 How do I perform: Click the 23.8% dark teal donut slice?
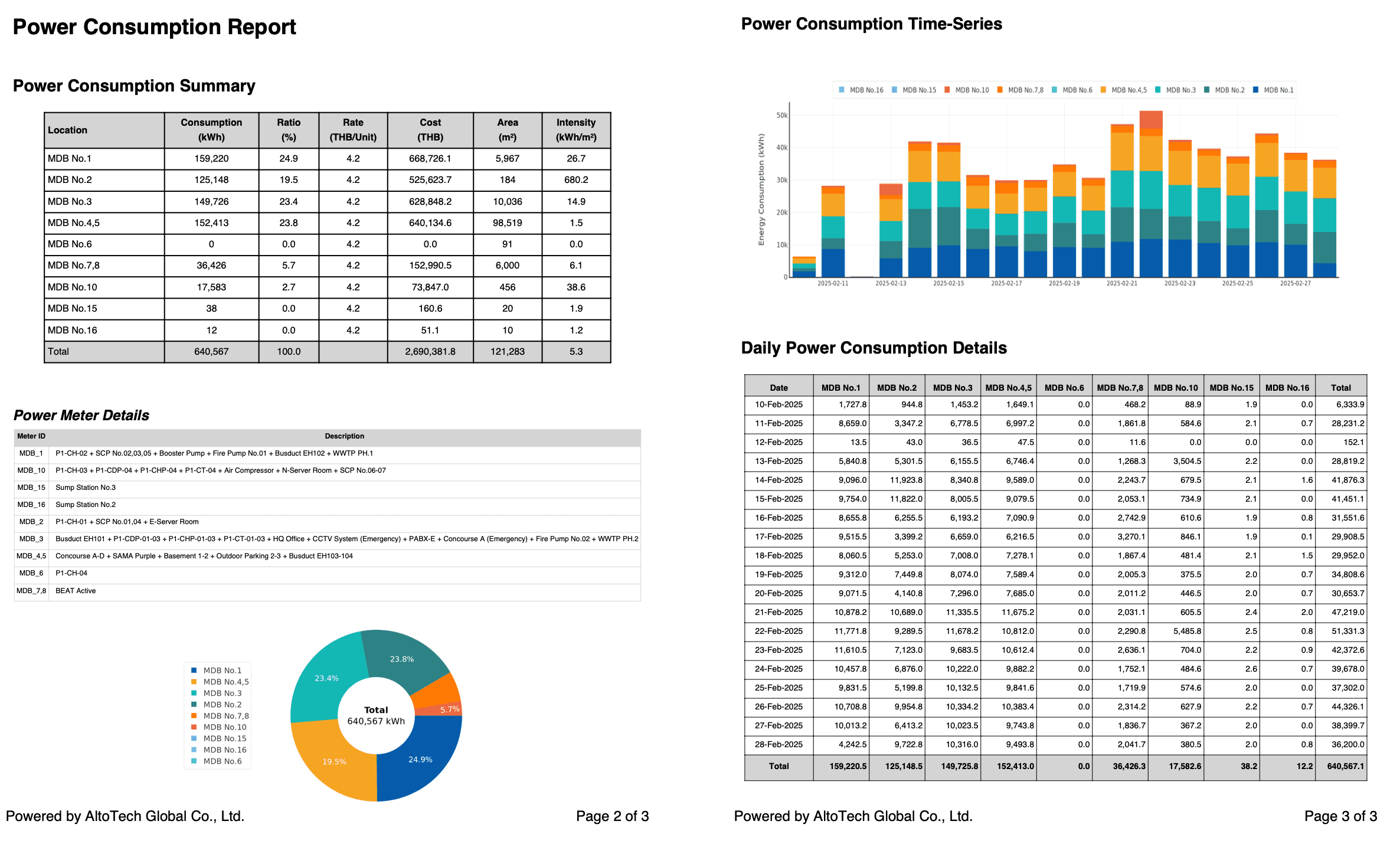pos(402,659)
